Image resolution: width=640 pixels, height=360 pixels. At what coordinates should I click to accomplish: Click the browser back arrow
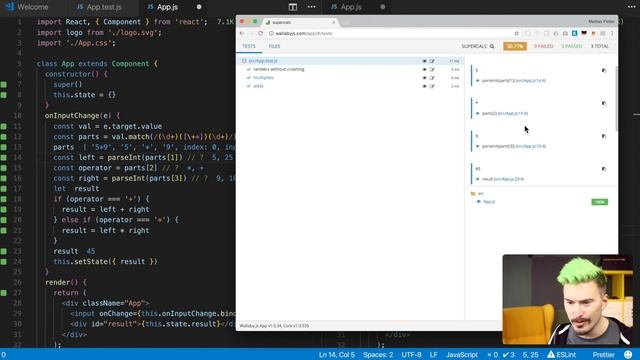click(242, 33)
